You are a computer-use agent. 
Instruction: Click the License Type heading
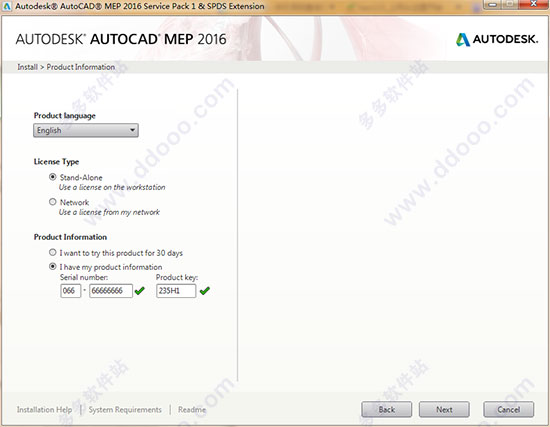pyautogui.click(x=56, y=162)
